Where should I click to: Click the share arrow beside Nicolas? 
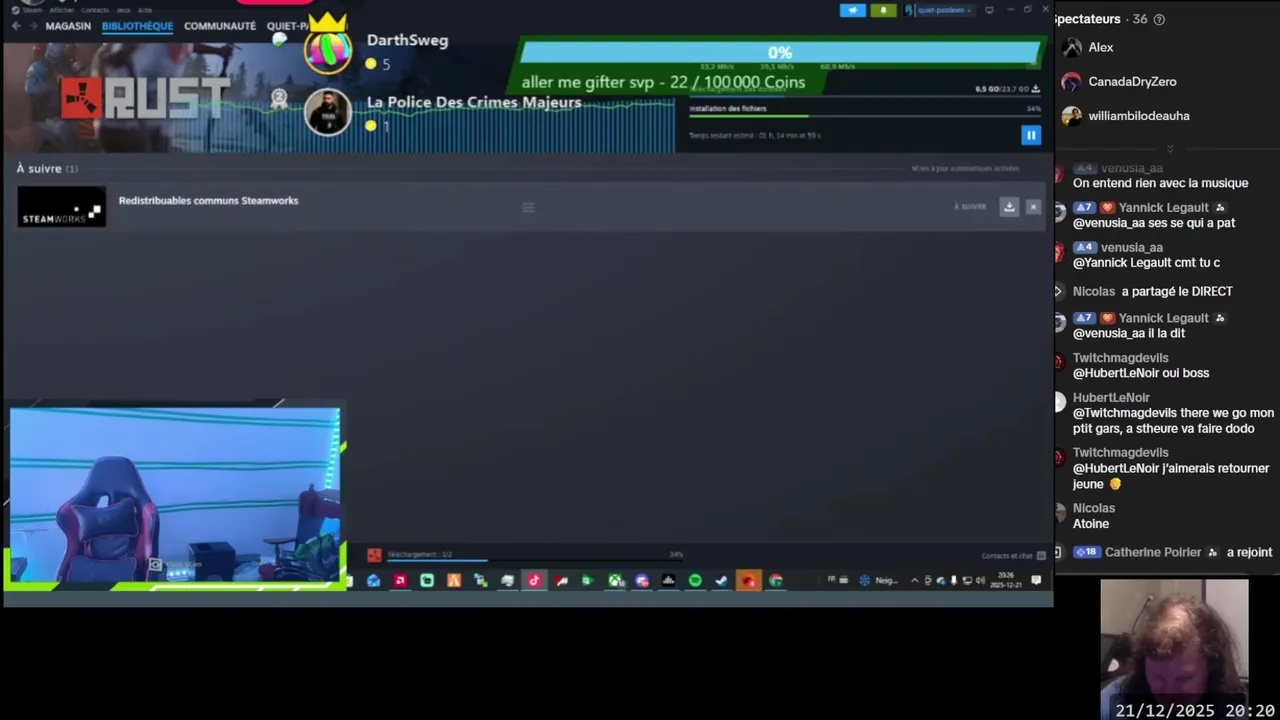1059,292
